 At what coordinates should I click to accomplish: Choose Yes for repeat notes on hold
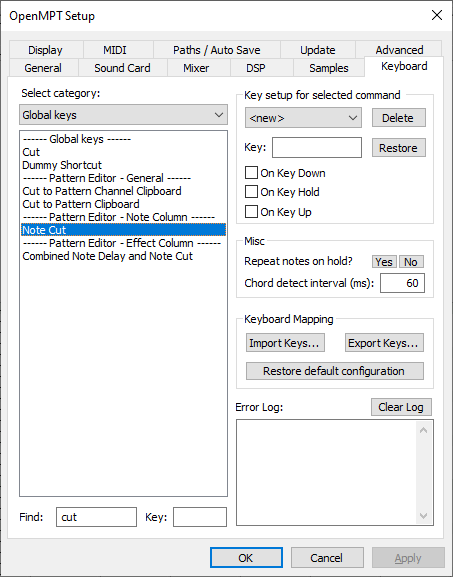[x=384, y=262]
